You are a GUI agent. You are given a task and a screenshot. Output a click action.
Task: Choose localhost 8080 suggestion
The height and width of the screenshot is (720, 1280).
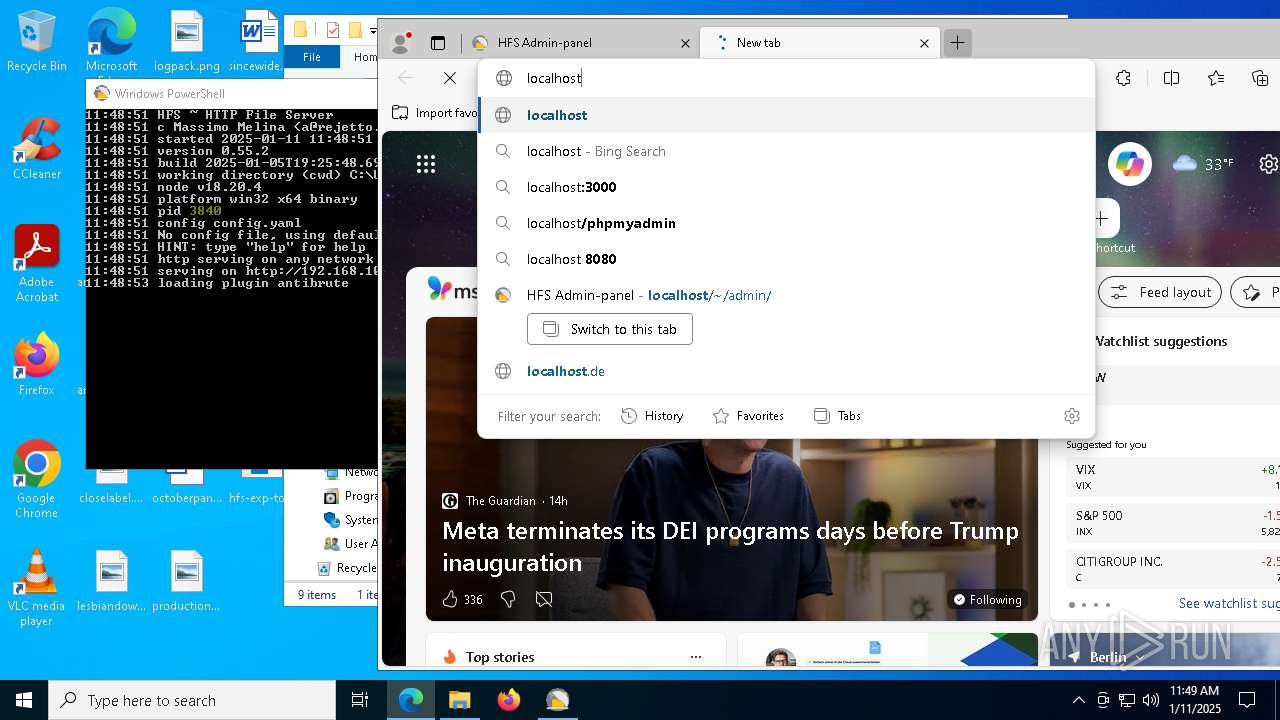pos(786,259)
